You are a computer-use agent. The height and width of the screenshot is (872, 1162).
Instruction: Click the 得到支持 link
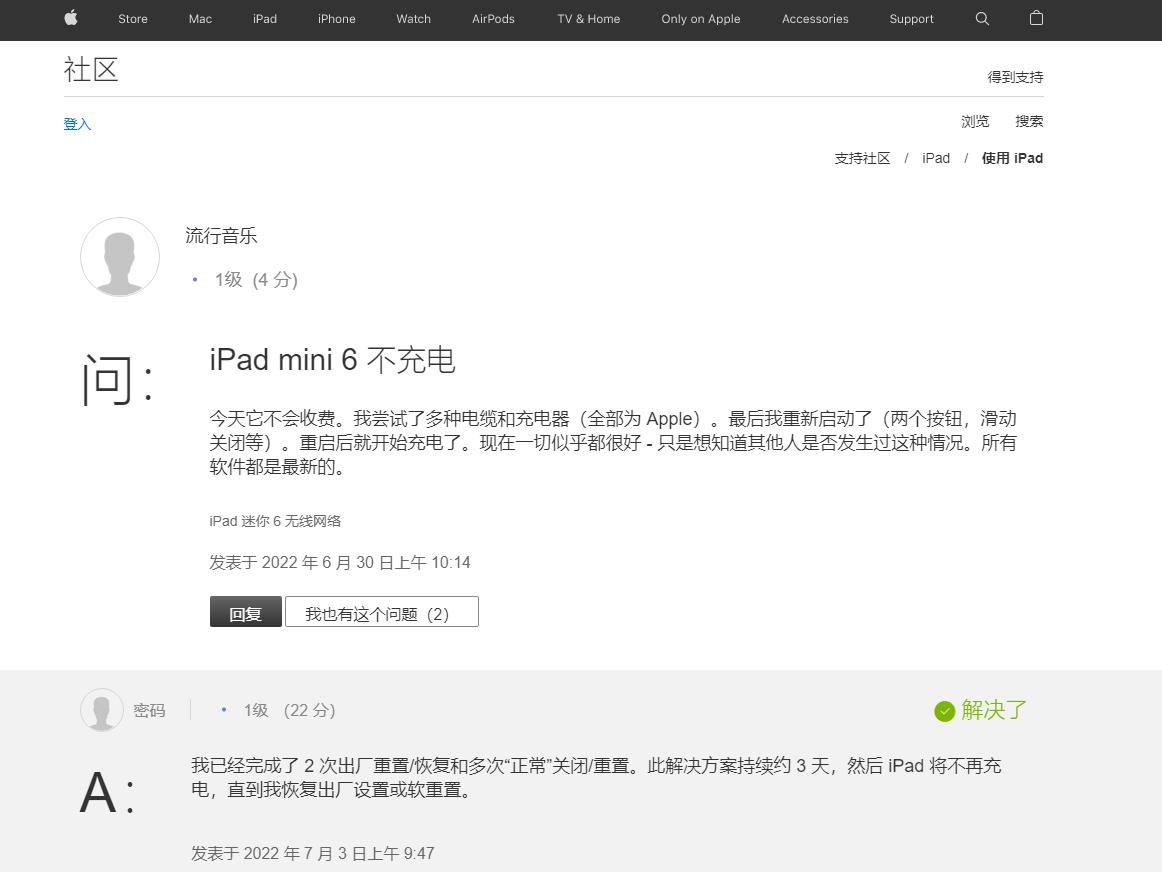[x=1015, y=77]
